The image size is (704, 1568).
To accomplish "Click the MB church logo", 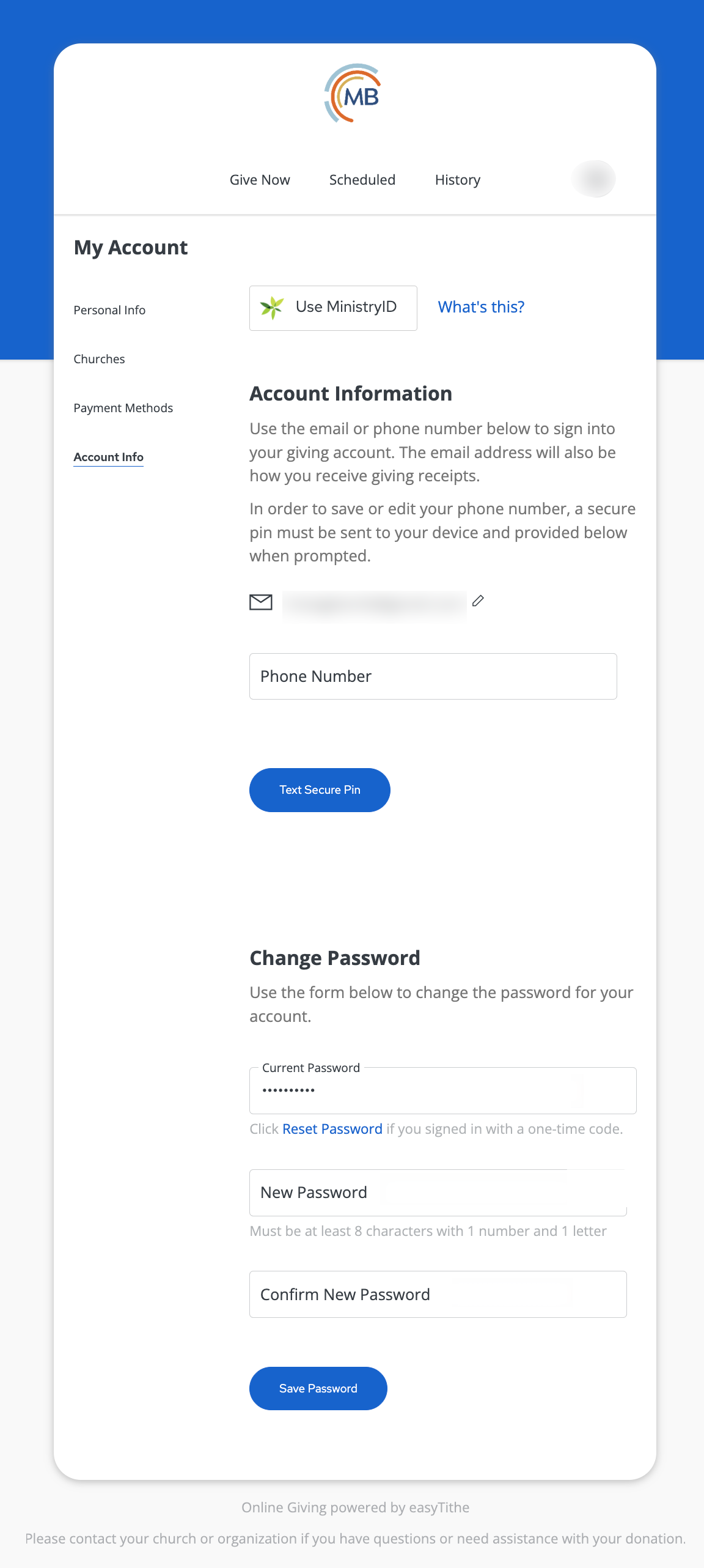I will tap(353, 94).
